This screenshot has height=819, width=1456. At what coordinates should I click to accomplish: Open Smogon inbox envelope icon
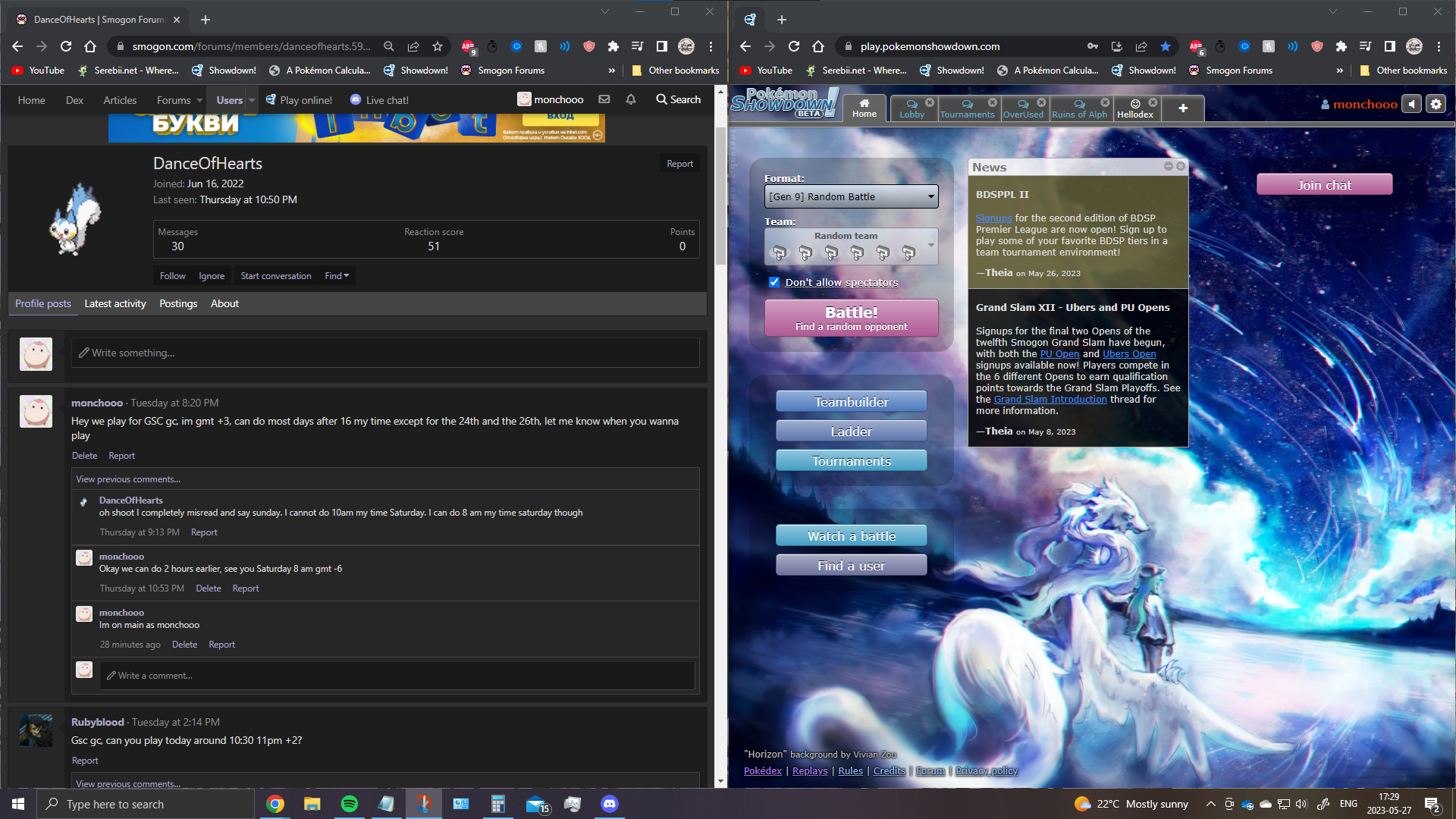click(x=604, y=99)
